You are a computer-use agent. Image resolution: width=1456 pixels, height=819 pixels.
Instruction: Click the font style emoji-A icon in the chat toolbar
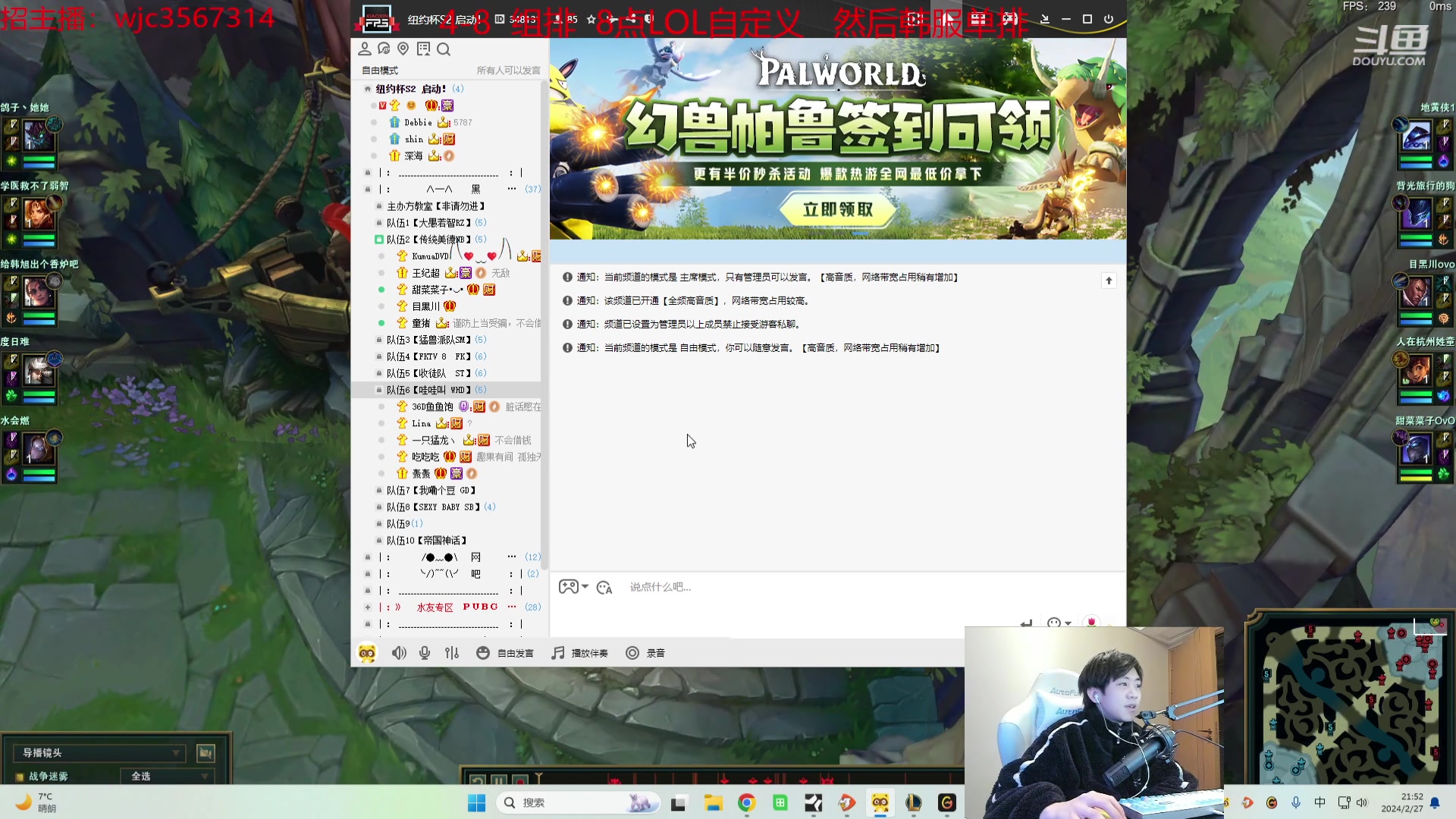click(604, 587)
